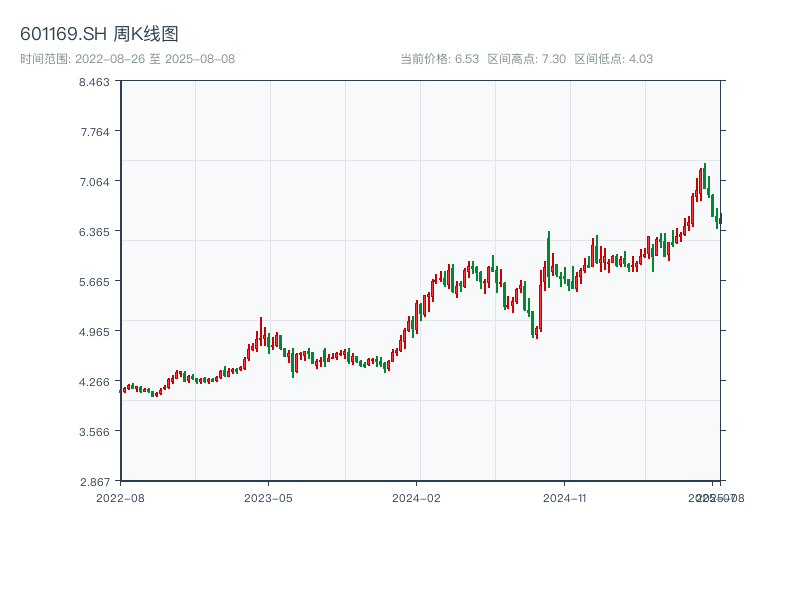The width and height of the screenshot is (800, 600).
Task: Click the 8.463 y-axis label
Action: [x=94, y=82]
